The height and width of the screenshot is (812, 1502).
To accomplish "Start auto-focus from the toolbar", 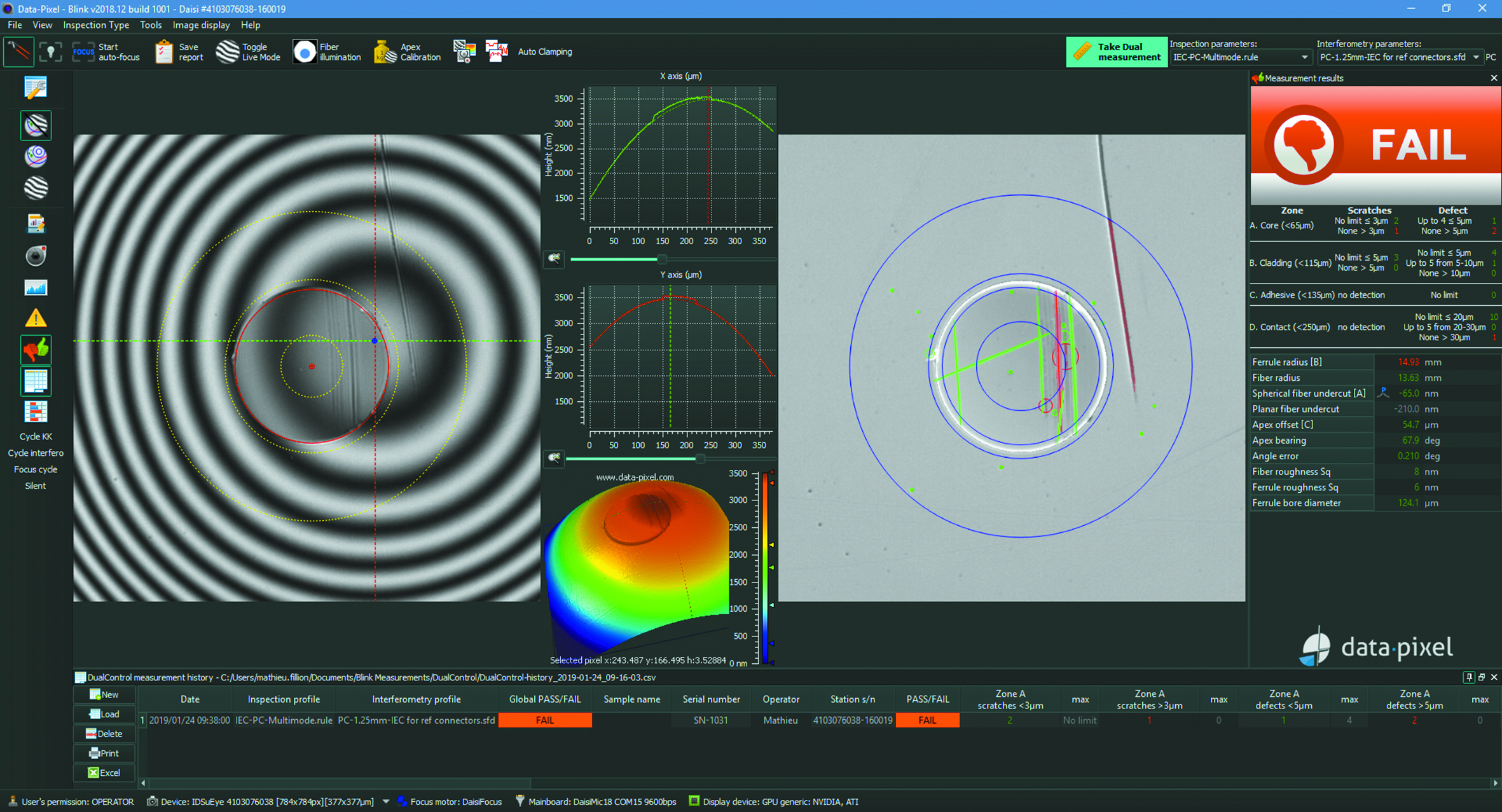I will [106, 52].
